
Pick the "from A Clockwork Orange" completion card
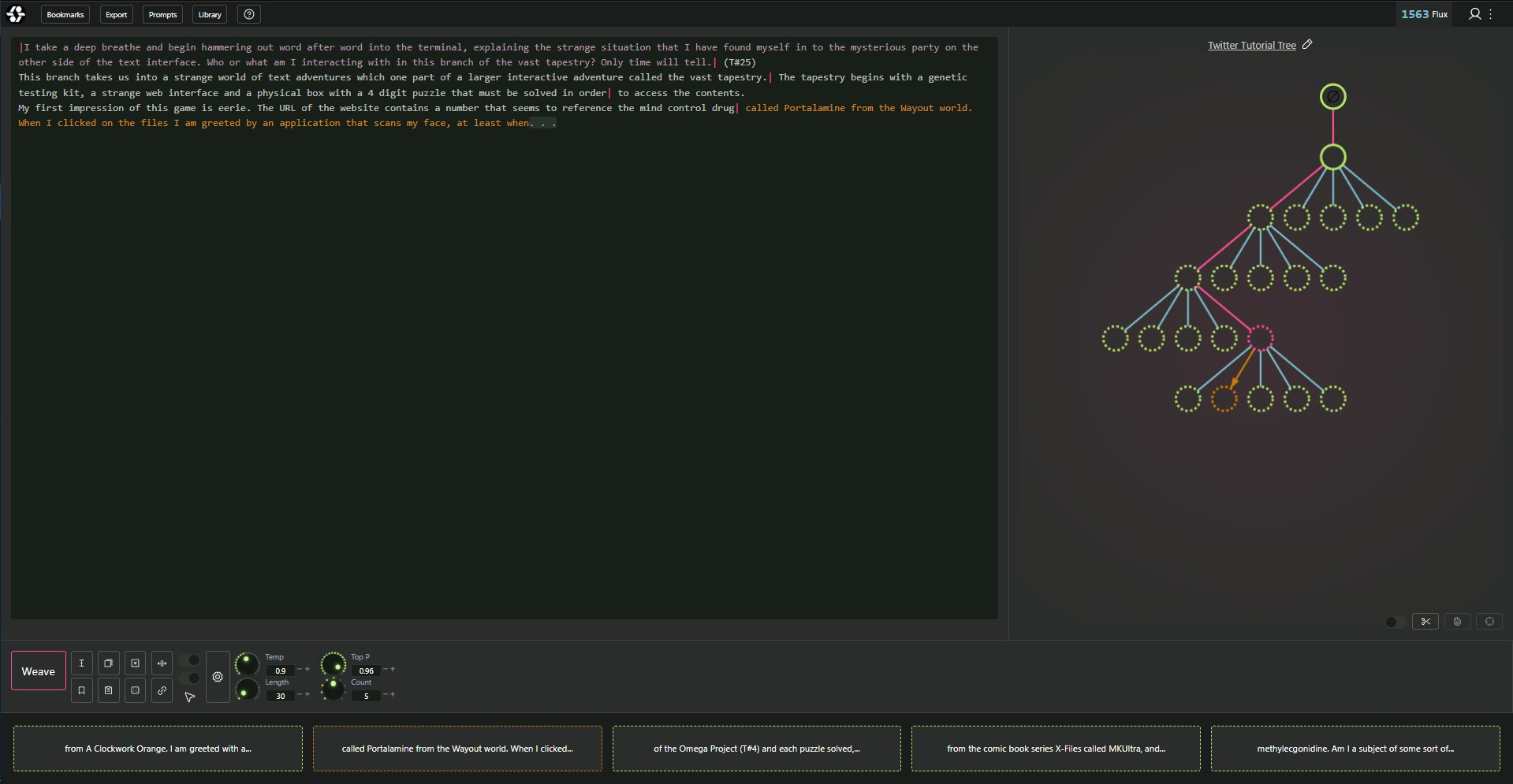(158, 749)
